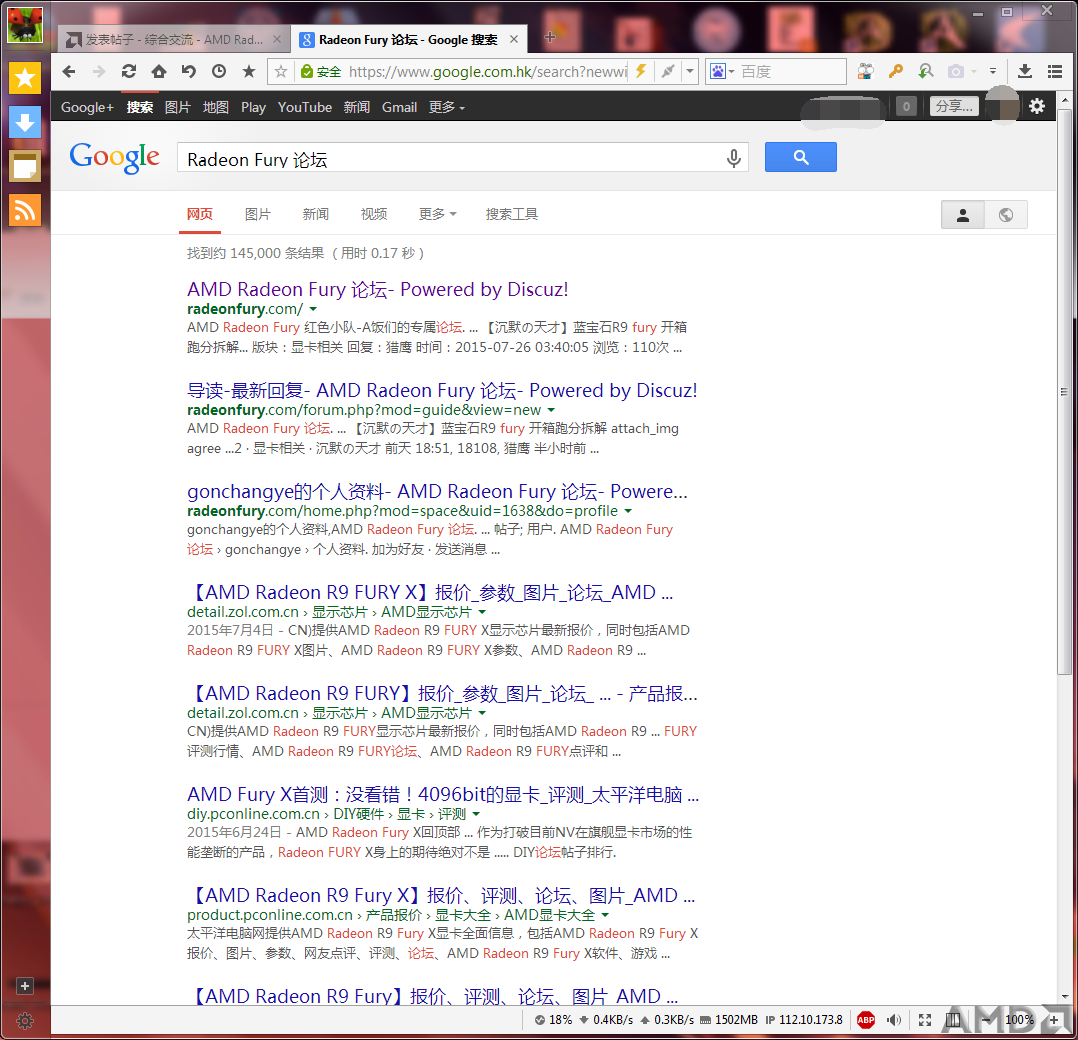Click the 分享 share button
1078x1040 pixels.
[954, 107]
